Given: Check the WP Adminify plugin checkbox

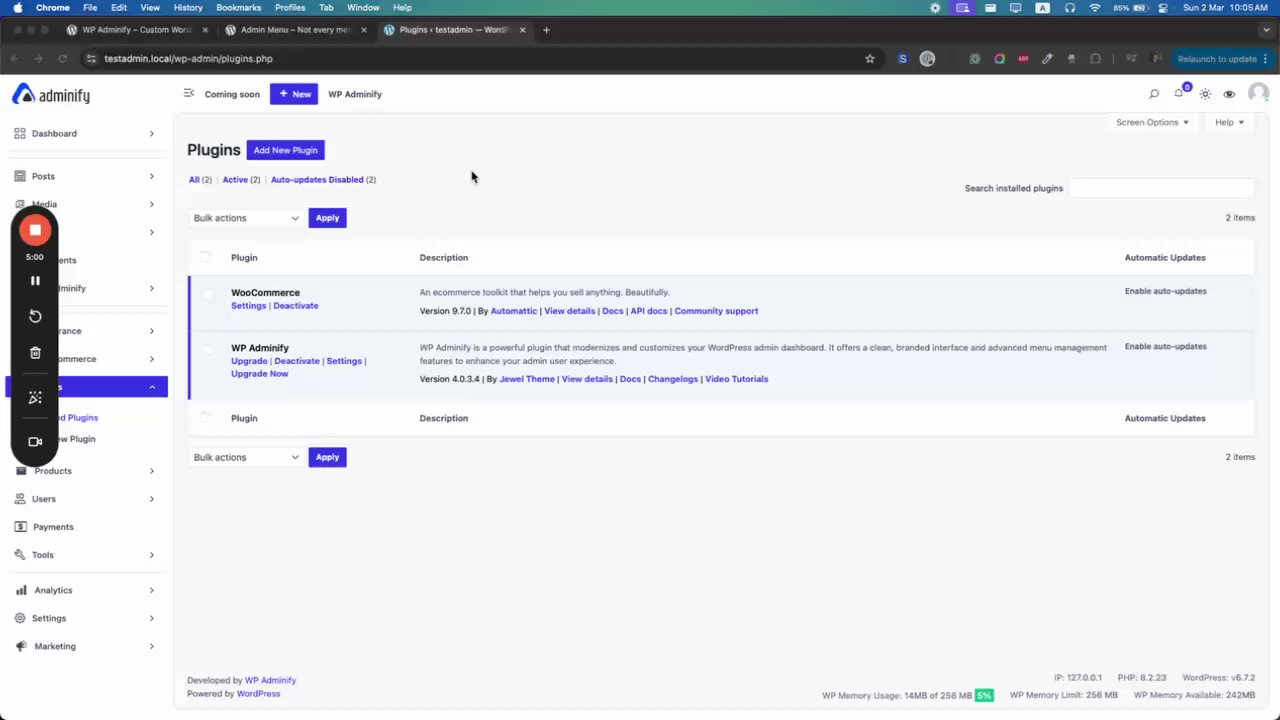Looking at the screenshot, I should click(208, 349).
